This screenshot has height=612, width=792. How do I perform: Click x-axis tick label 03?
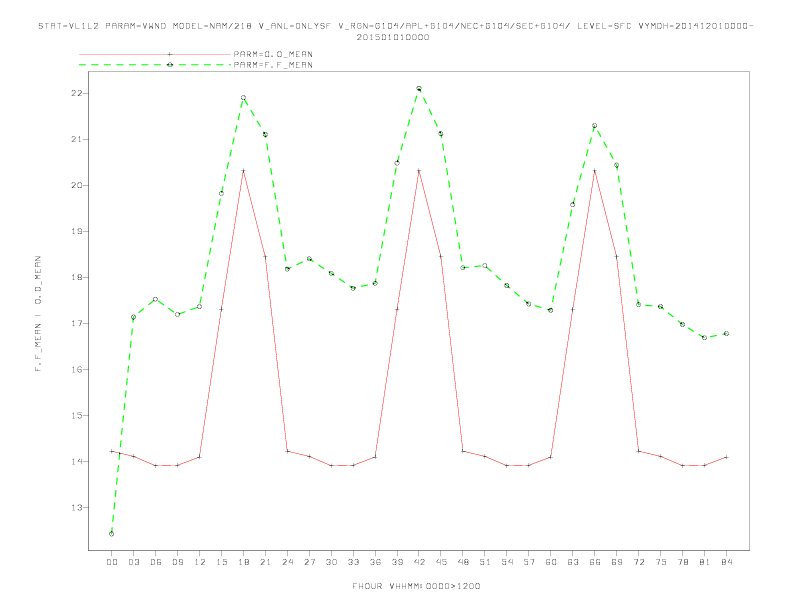tap(133, 562)
